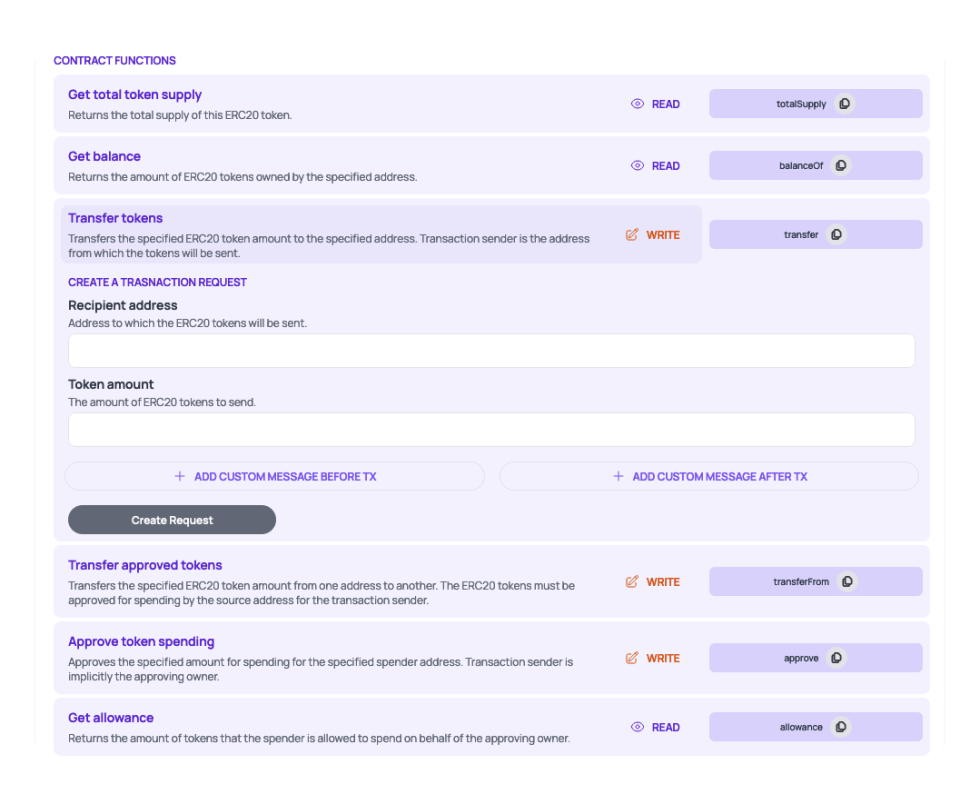Click the WRITE pencil icon beside Transfer tokens
Viewport: 980px width, 804px height.
[630, 234]
